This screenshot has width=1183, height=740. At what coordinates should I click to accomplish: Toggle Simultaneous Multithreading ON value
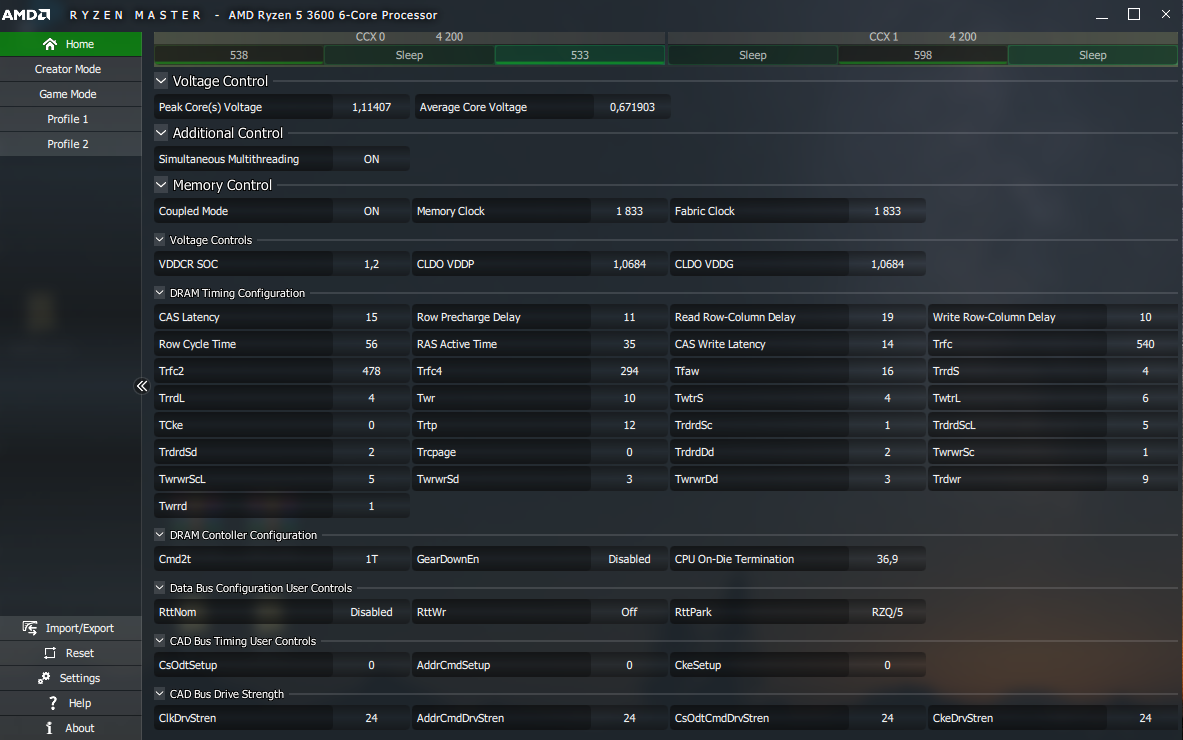(x=371, y=159)
